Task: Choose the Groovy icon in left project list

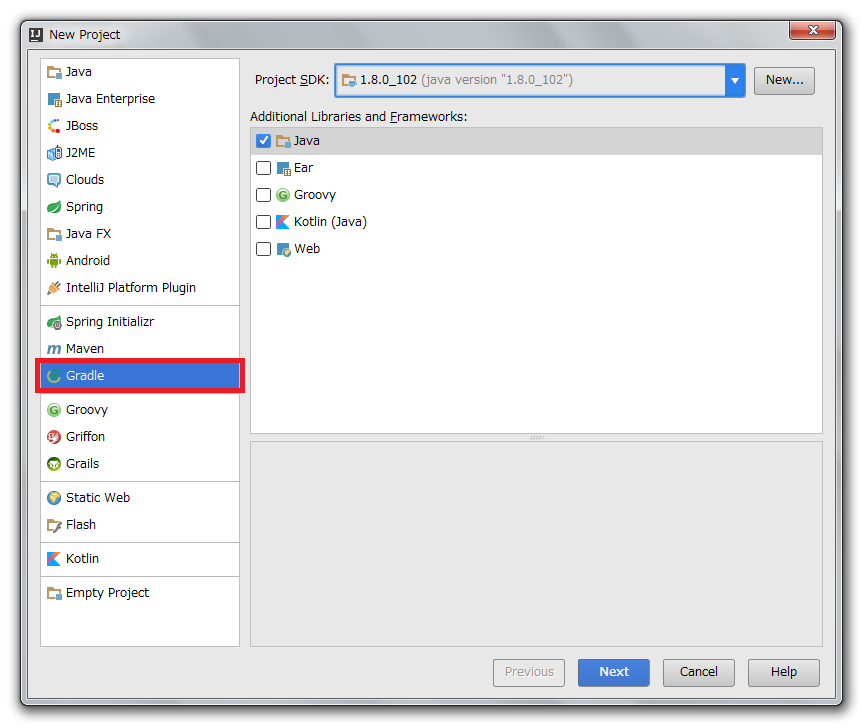Action: tap(54, 410)
